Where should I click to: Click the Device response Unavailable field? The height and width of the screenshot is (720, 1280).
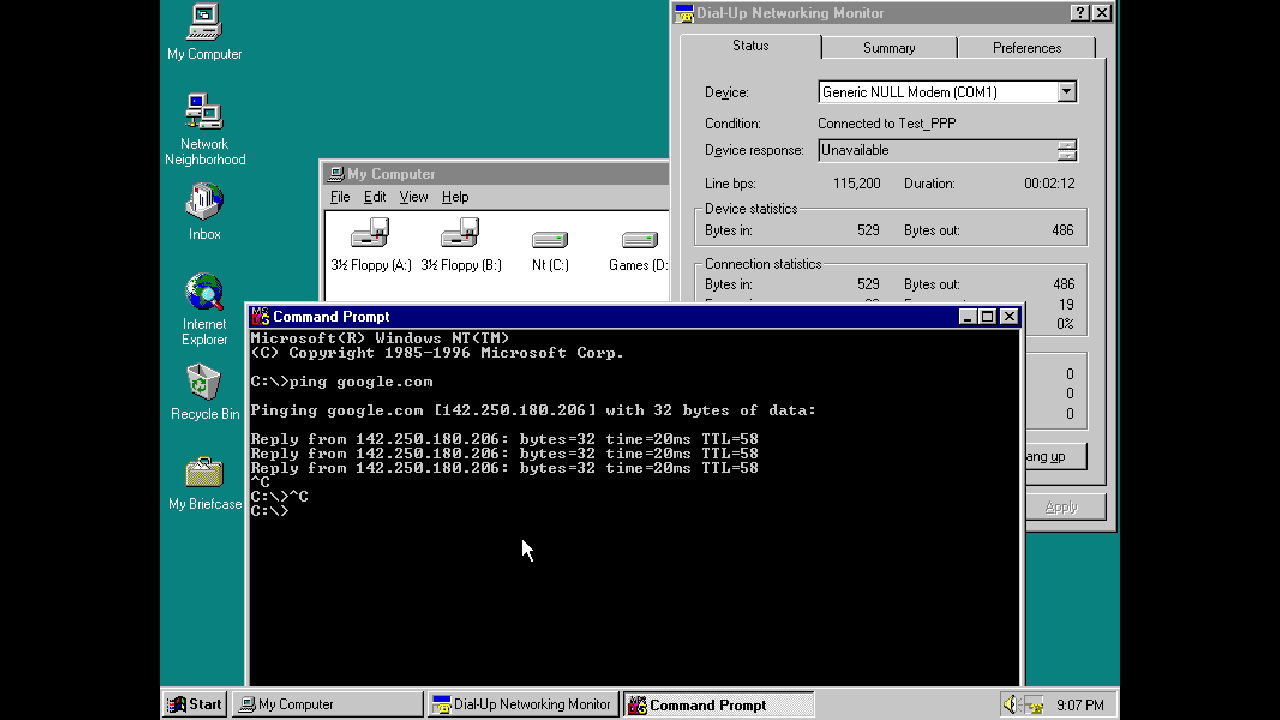pyautogui.click(x=938, y=151)
